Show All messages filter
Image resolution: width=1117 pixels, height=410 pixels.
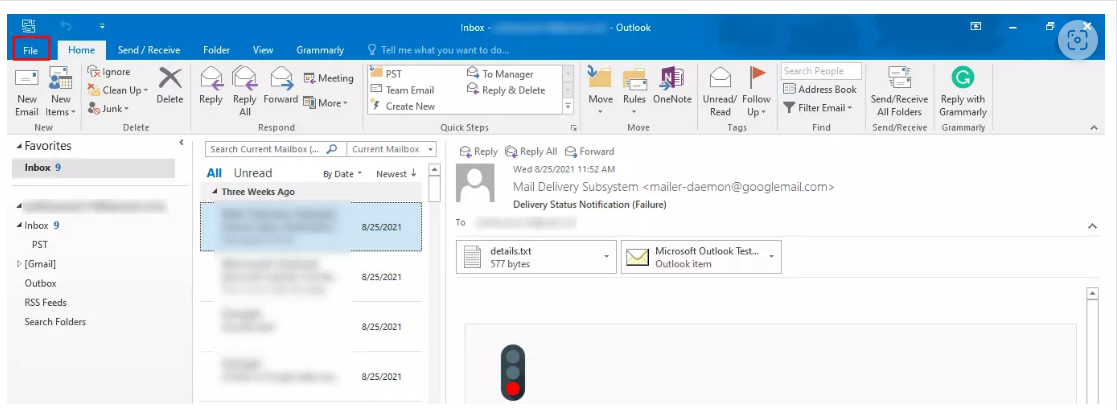214,173
